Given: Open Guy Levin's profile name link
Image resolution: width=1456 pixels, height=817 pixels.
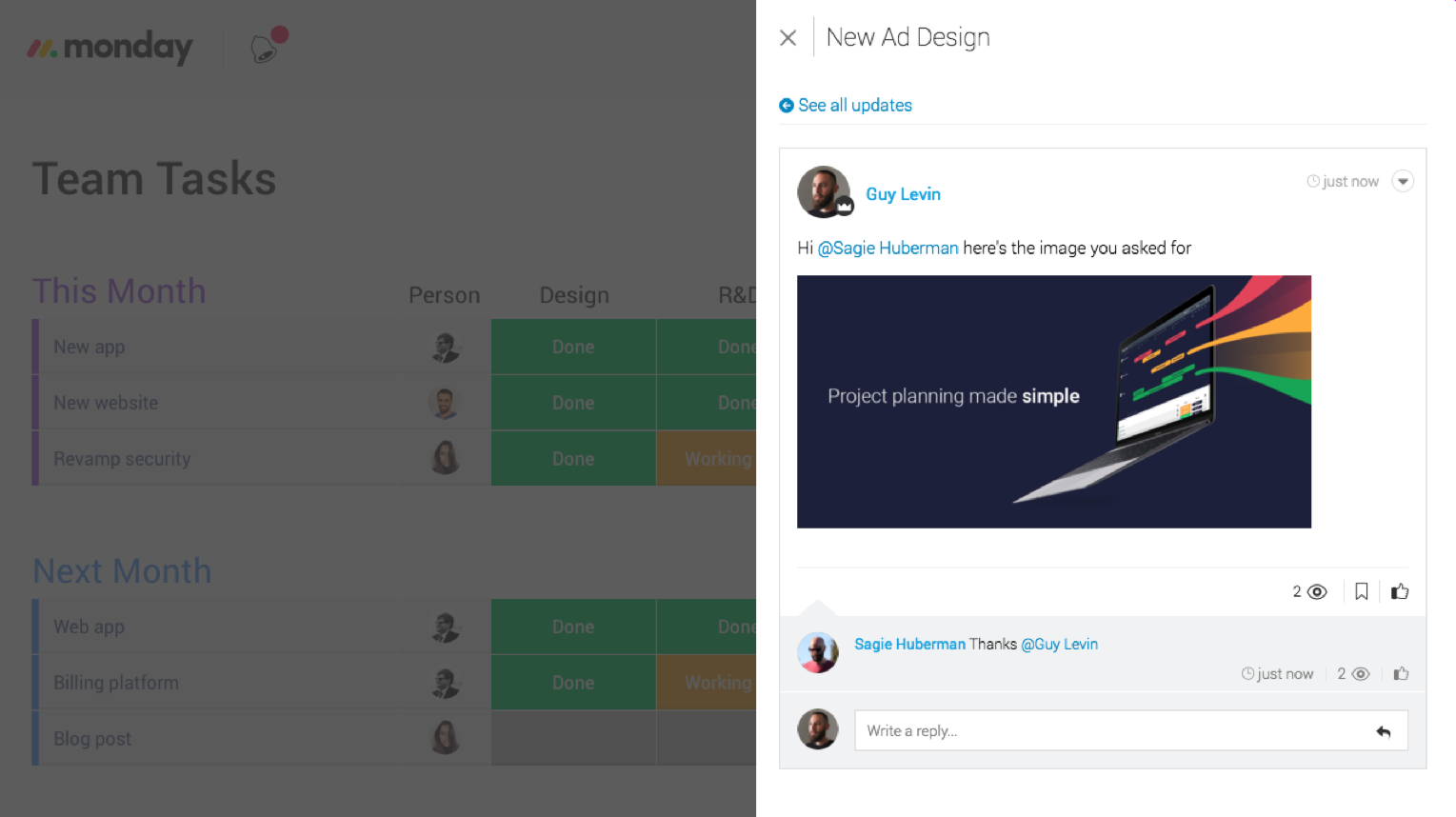Looking at the screenshot, I should 903,194.
